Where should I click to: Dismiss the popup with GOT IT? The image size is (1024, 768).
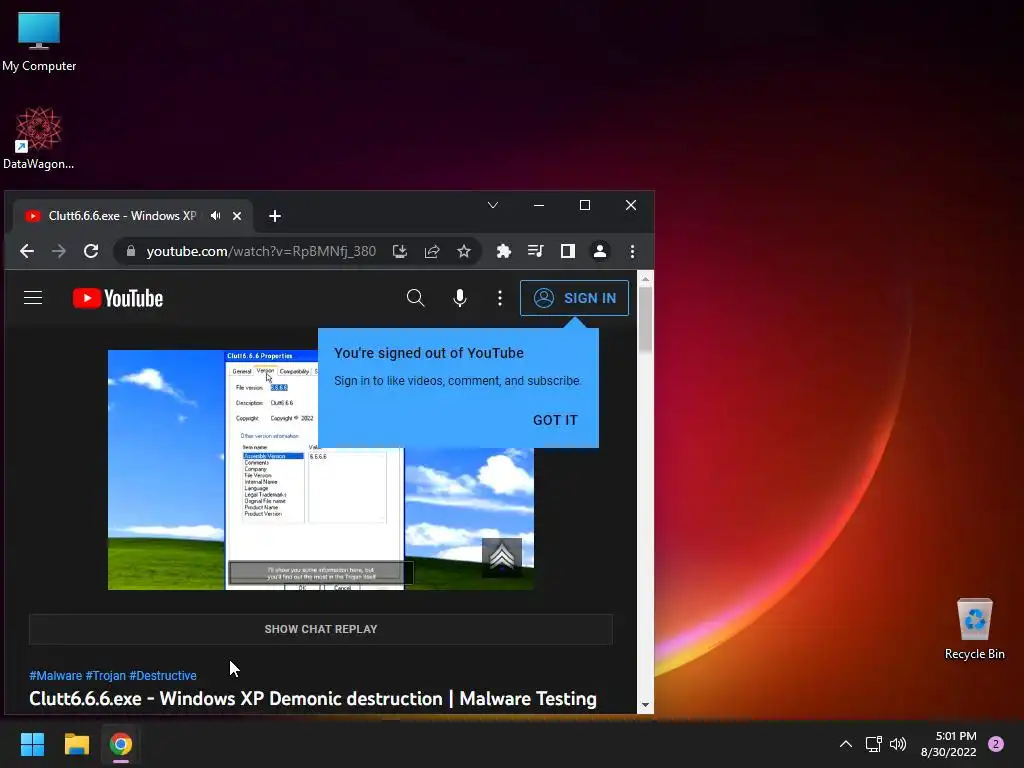pos(555,420)
